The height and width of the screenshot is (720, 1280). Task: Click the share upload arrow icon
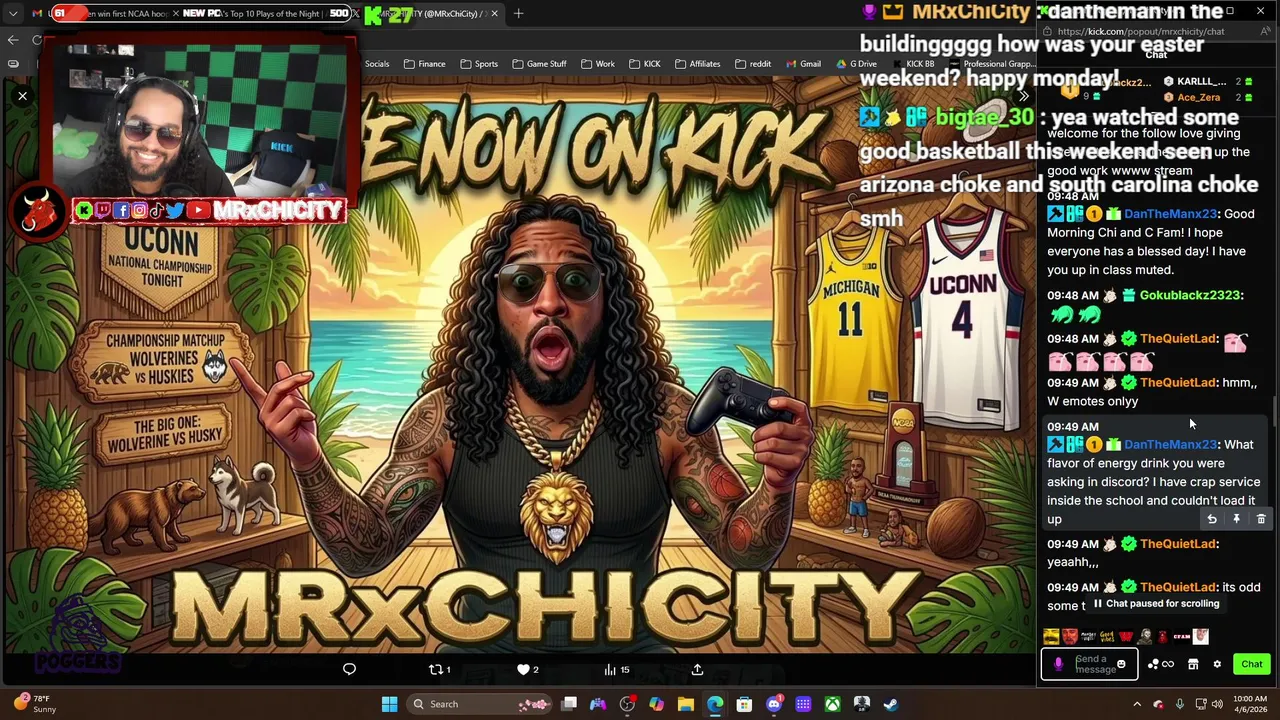(x=697, y=669)
